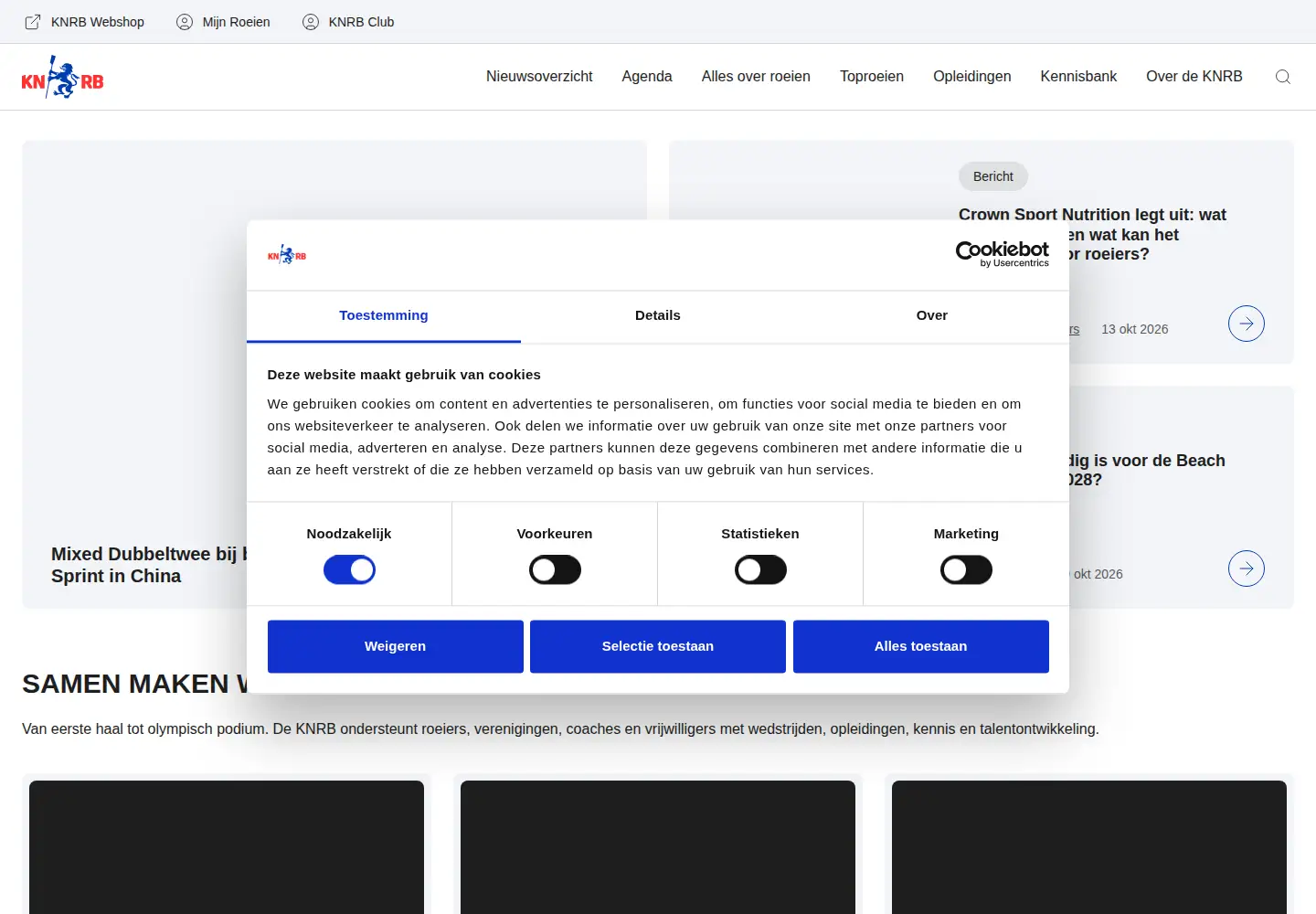Open the rightmost dark thumbnail card

click(x=1089, y=847)
